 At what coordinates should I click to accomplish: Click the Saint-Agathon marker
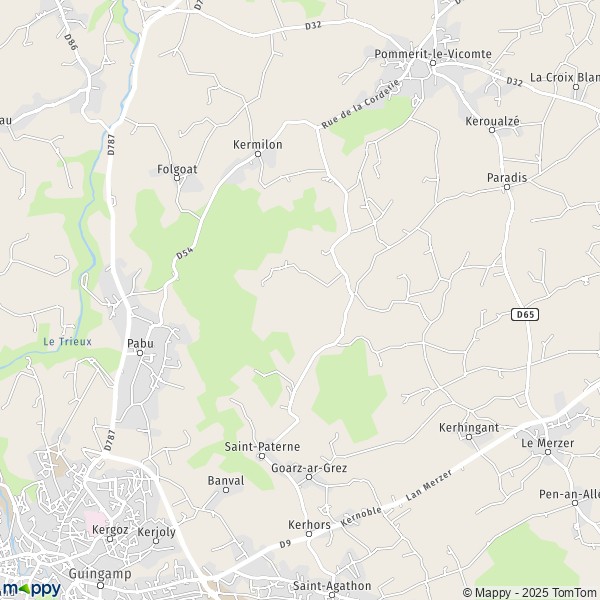[x=332, y=595]
